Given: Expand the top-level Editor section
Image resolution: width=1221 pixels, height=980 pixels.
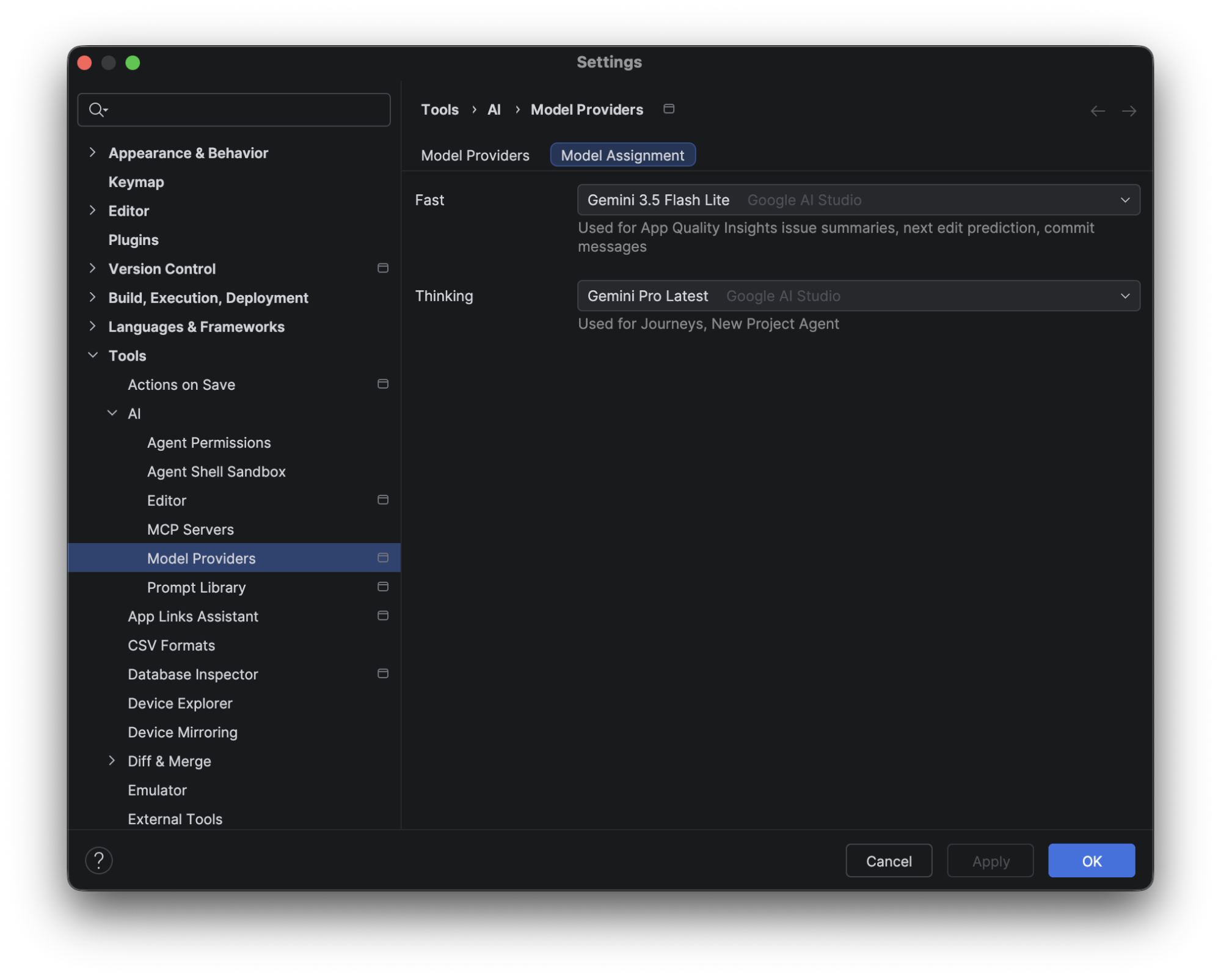Looking at the screenshot, I should coord(92,210).
